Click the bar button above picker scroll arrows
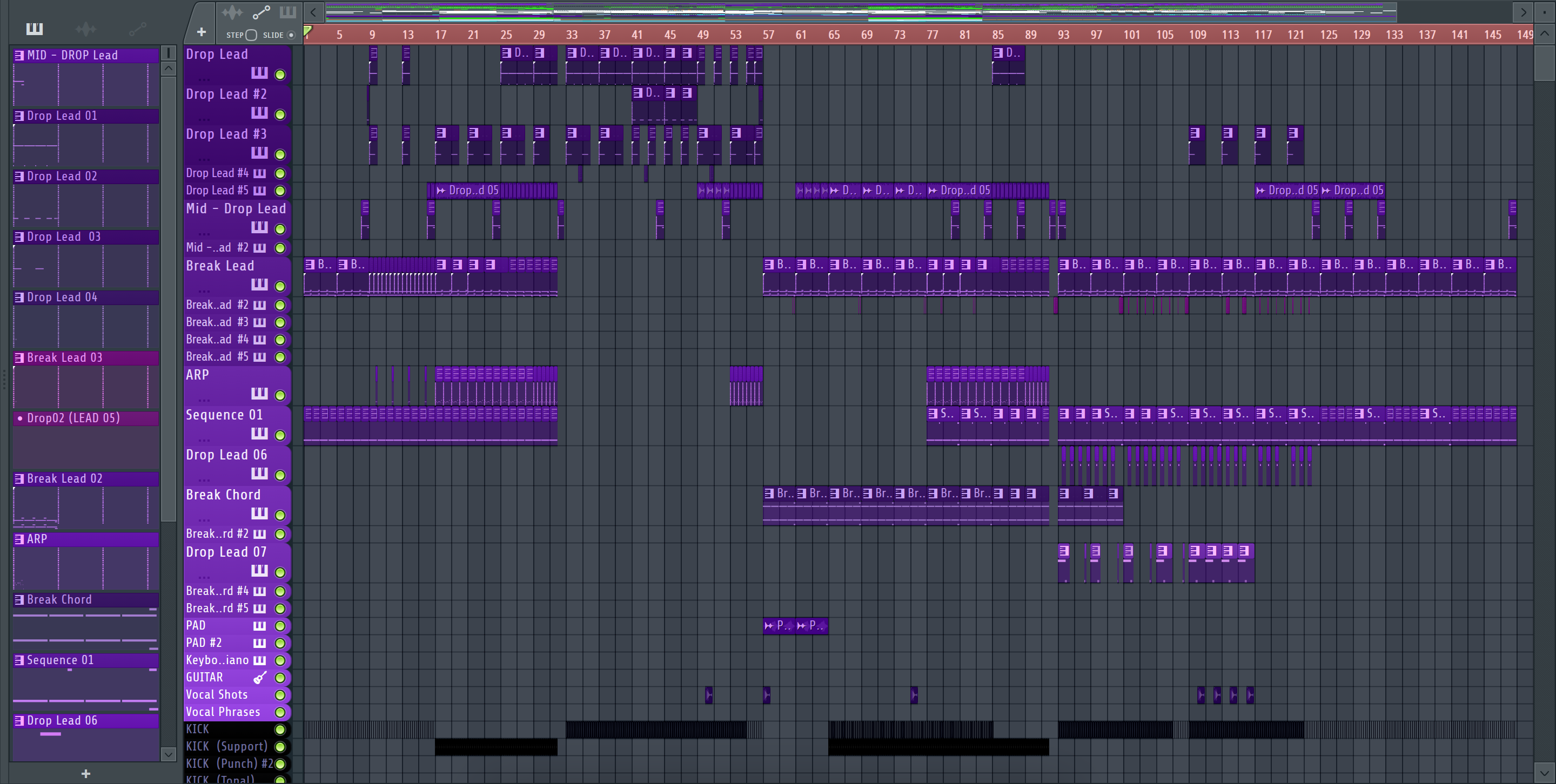Image resolution: width=1556 pixels, height=784 pixels. [x=169, y=53]
